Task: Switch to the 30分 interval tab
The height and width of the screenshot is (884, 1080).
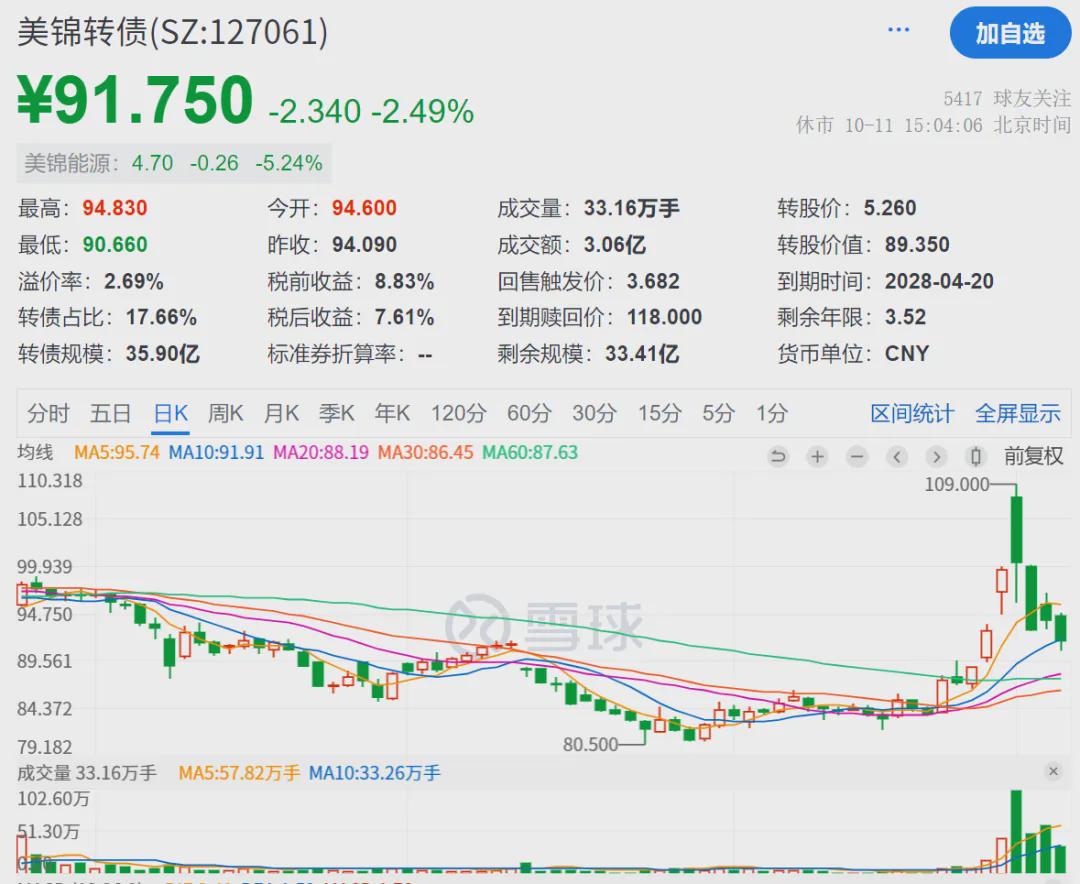Action: pyautogui.click(x=594, y=413)
